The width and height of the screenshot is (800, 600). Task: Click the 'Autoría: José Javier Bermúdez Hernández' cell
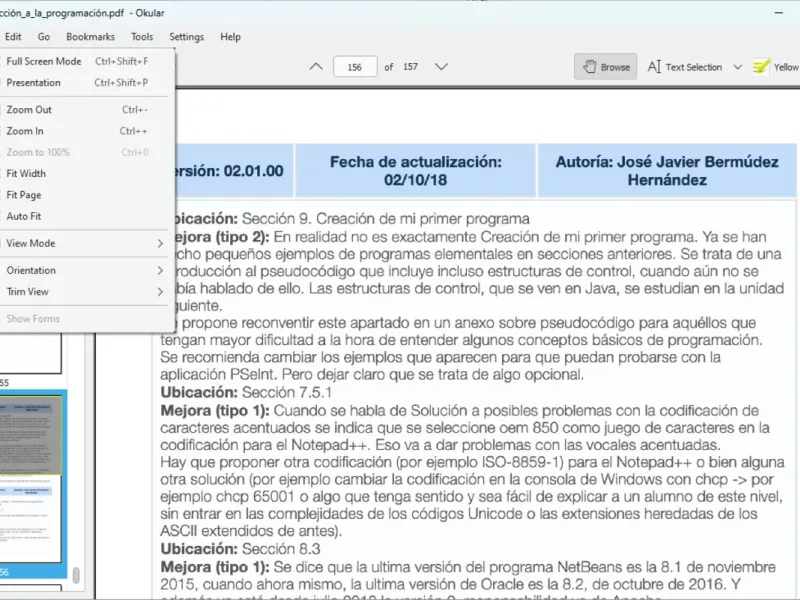667,170
